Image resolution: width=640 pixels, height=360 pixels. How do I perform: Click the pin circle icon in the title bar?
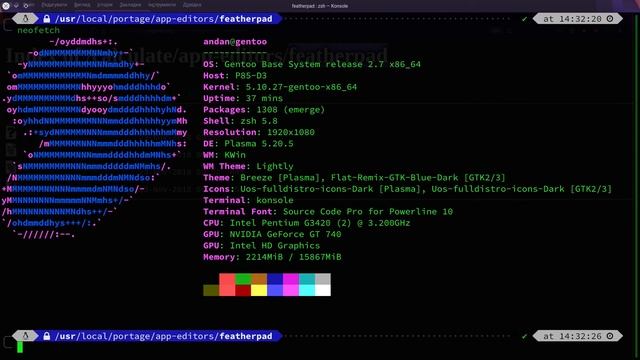(x=26, y=6)
